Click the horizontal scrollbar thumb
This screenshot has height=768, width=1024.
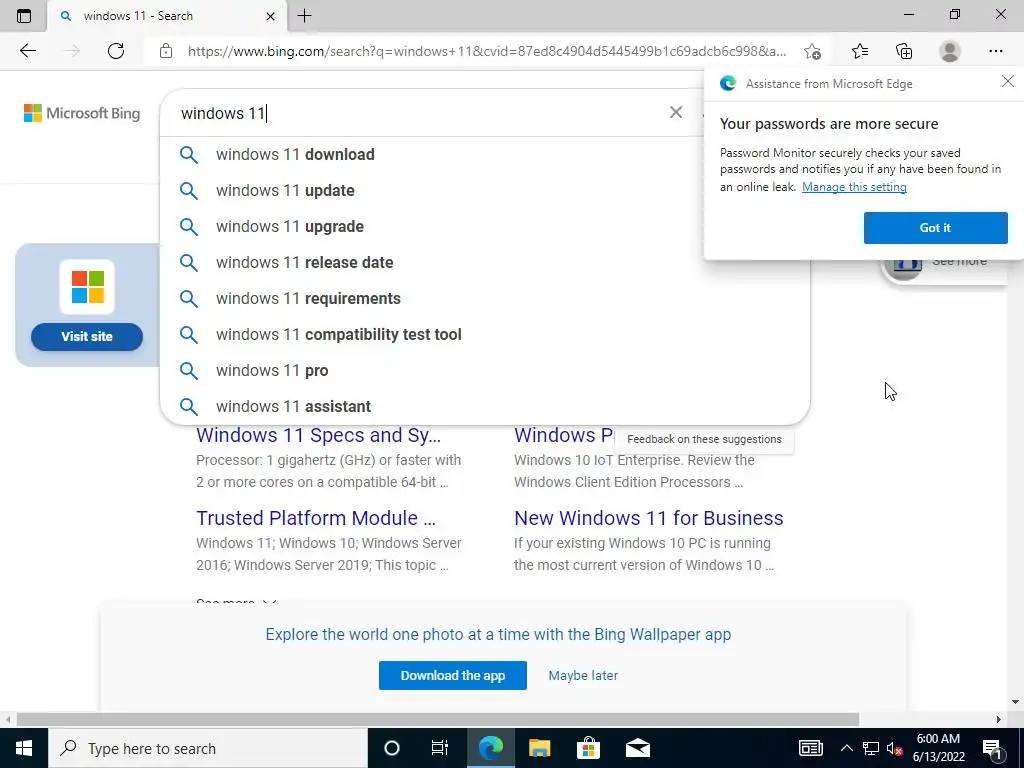click(438, 719)
